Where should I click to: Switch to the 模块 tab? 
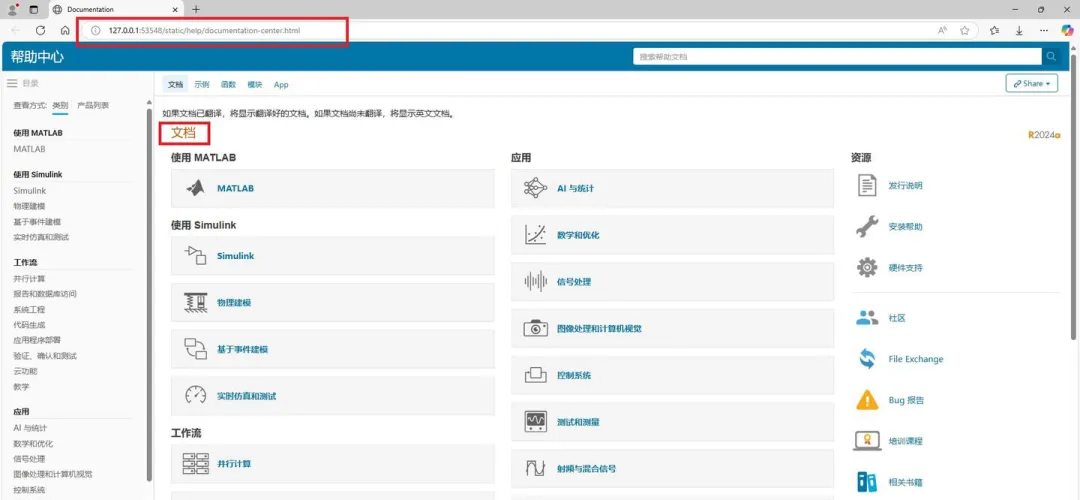tap(255, 85)
